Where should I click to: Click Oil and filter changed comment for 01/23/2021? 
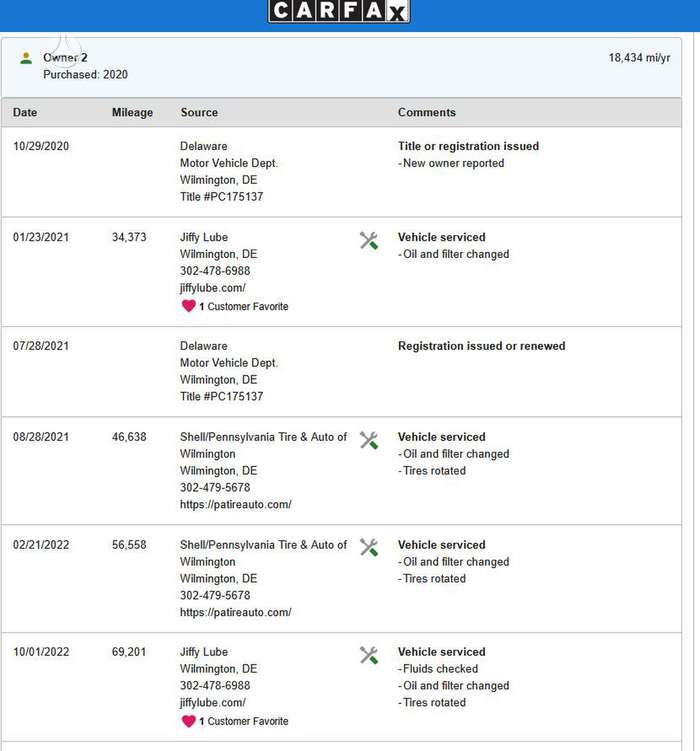[453, 254]
